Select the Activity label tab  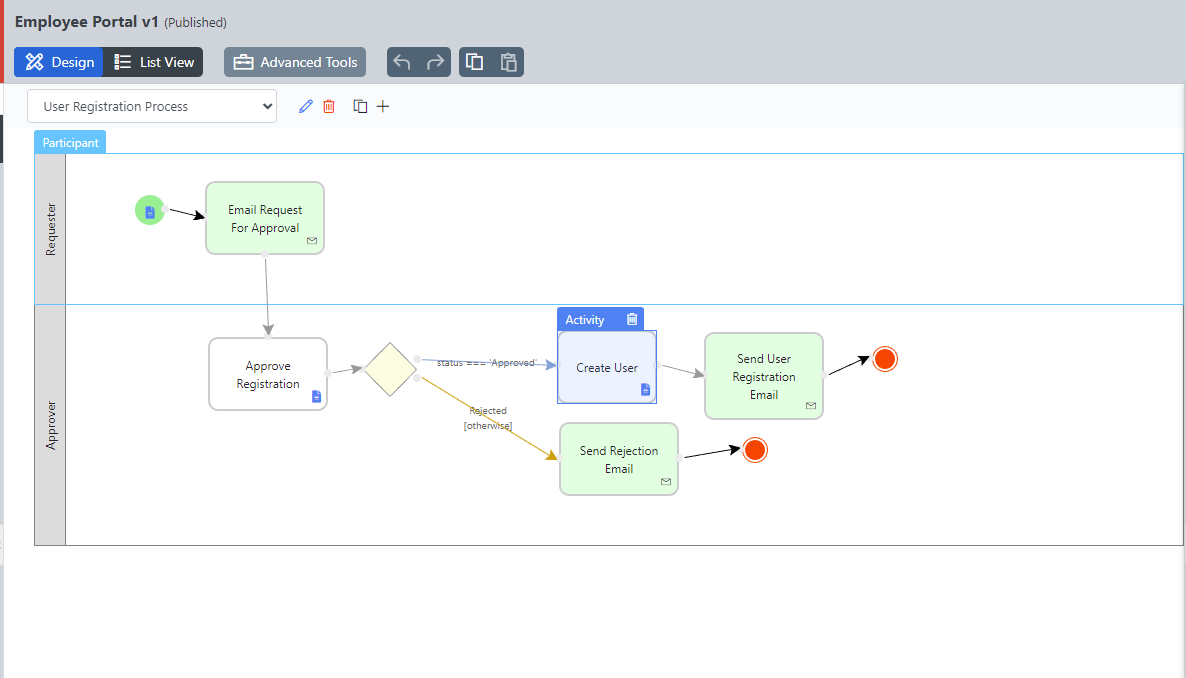click(x=585, y=319)
